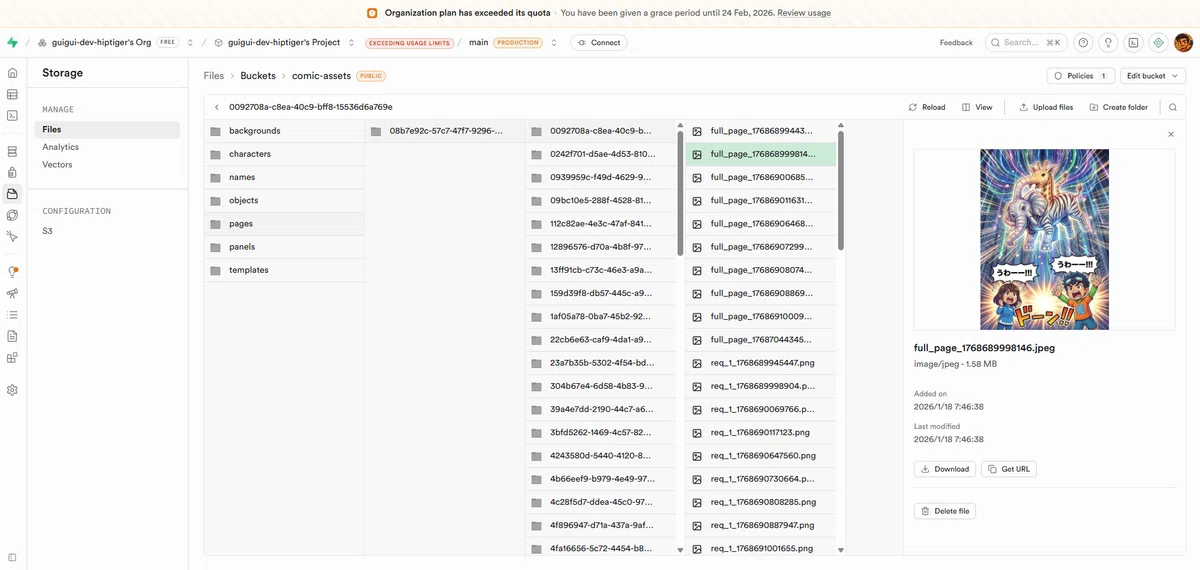Open the Authentication lock icon in sidebar
The image size is (1200, 570).
point(12,173)
